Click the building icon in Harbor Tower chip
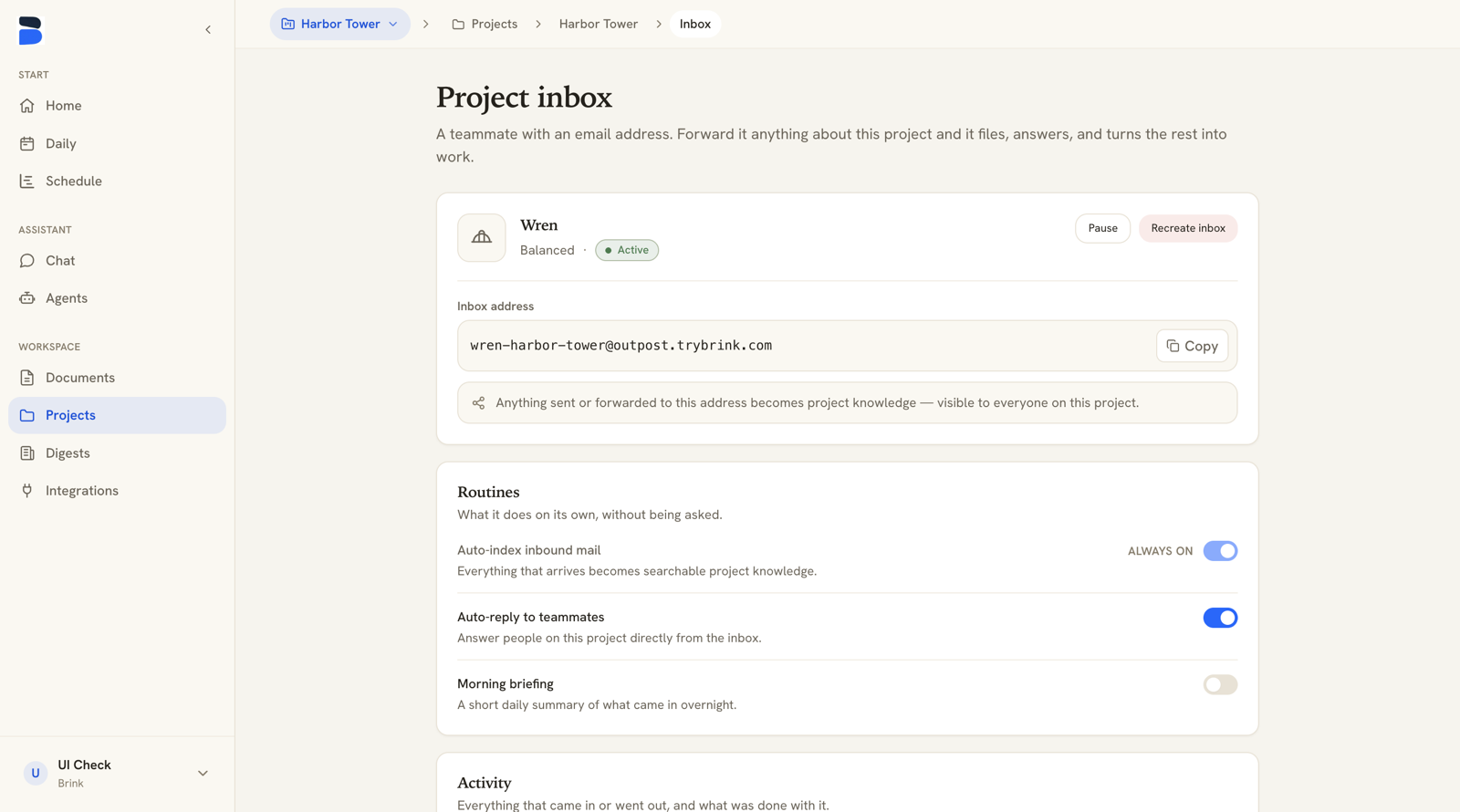 tap(288, 24)
